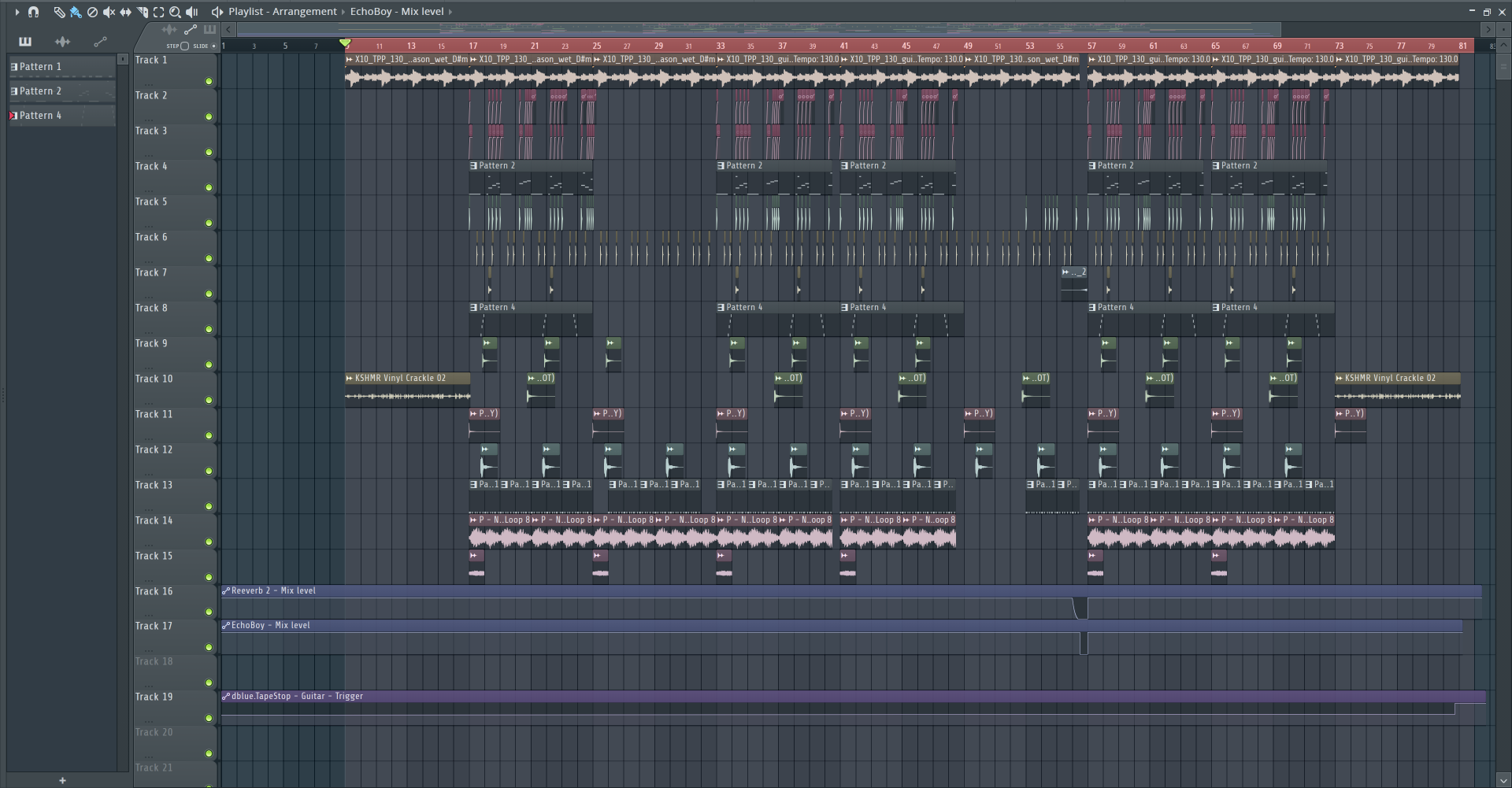Click the horizontal timeline scrollbar thumb

(x=759, y=30)
